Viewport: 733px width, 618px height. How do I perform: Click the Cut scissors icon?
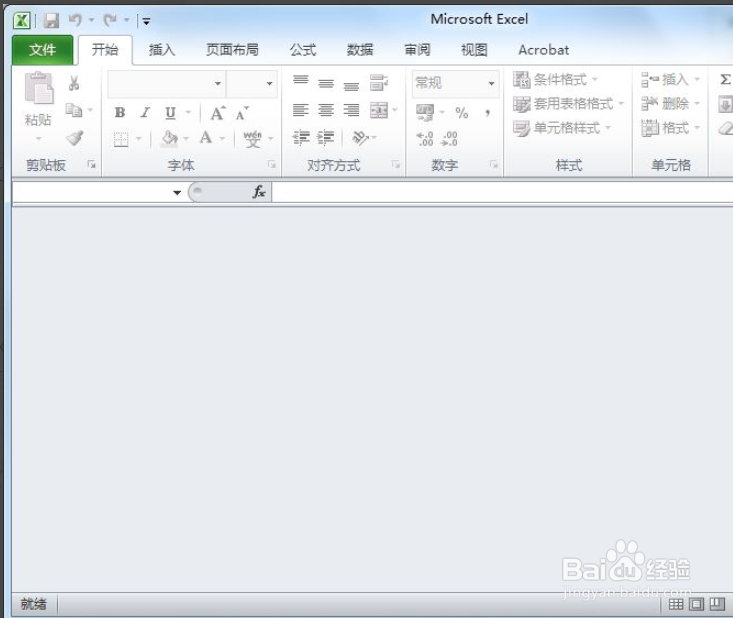pos(73,83)
